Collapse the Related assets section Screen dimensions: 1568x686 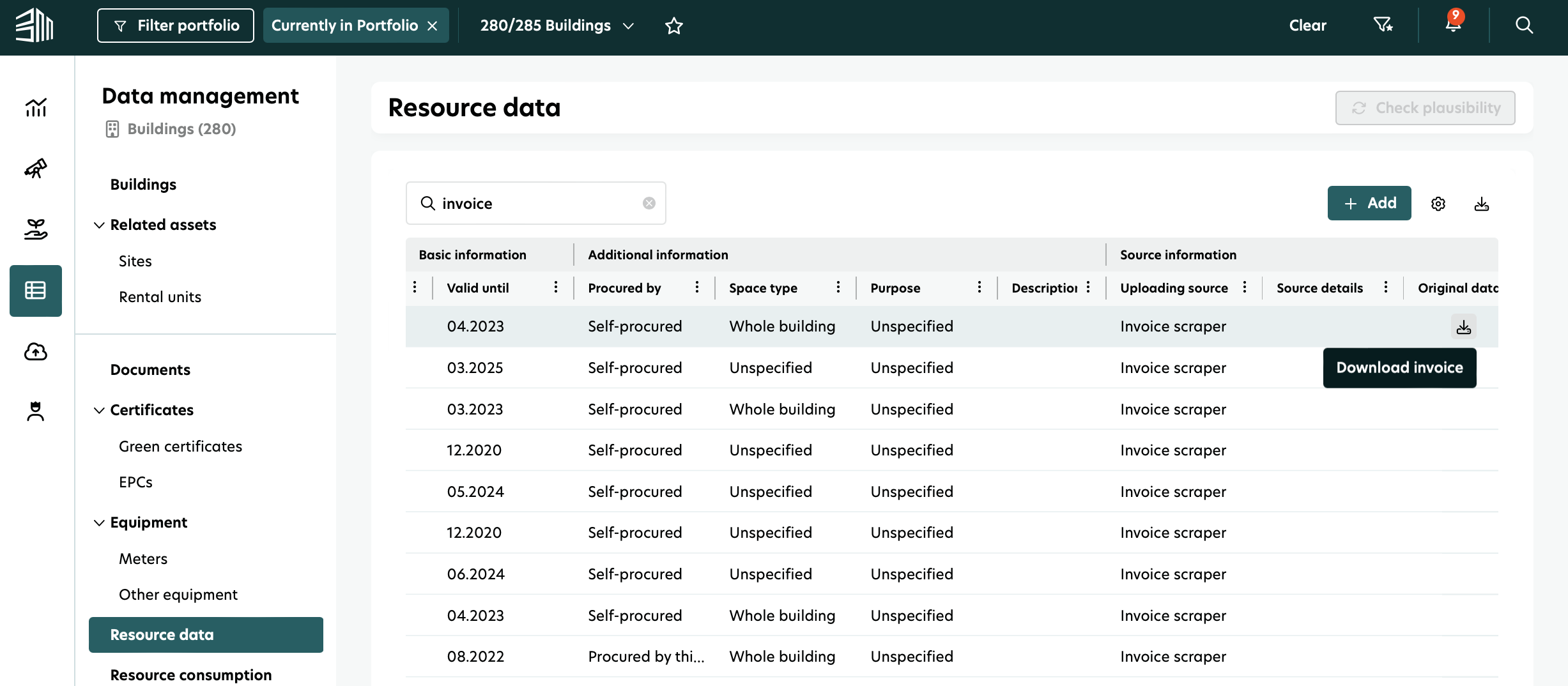click(99, 225)
